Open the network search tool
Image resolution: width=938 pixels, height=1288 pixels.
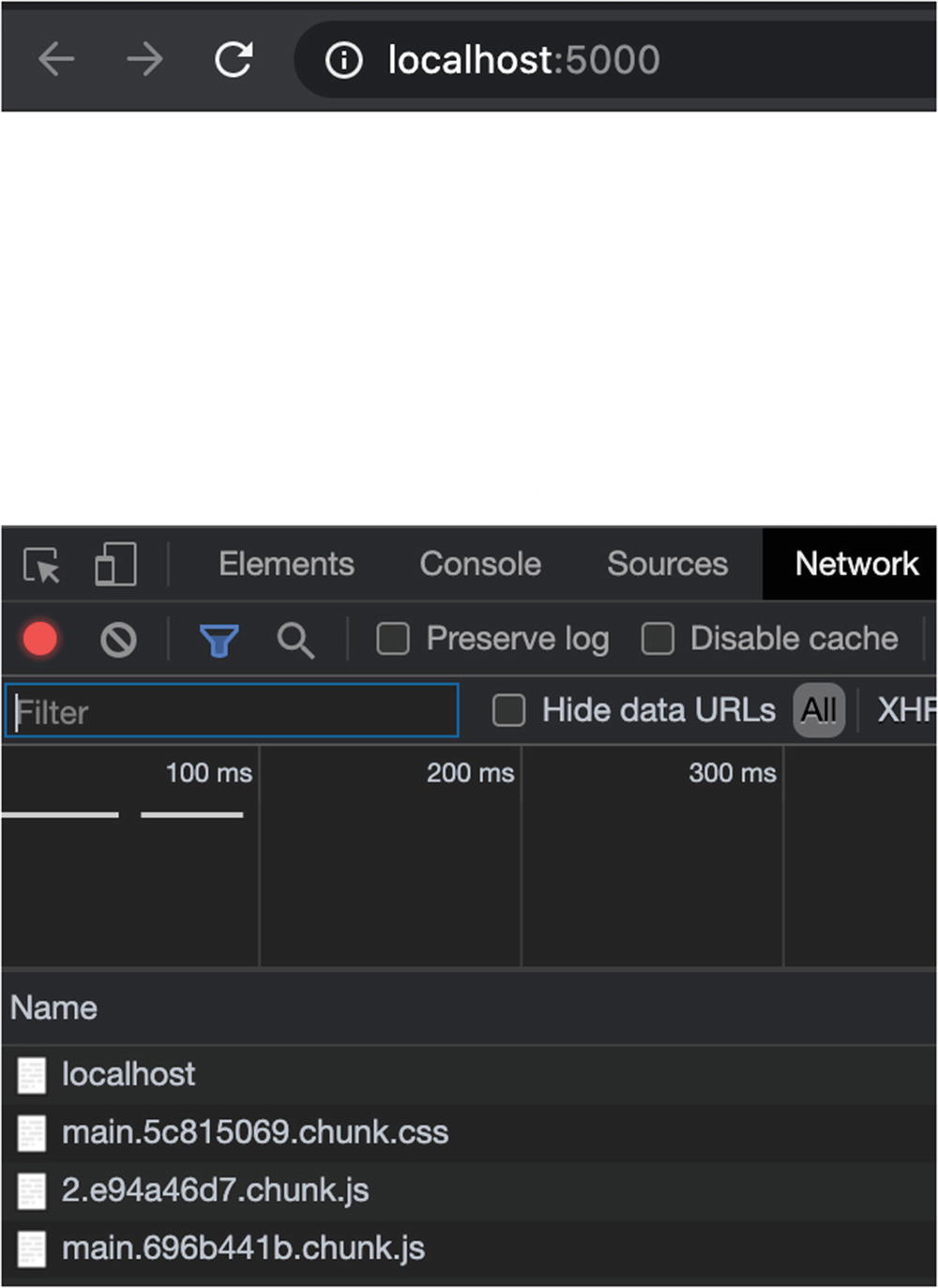pyautogui.click(x=295, y=641)
